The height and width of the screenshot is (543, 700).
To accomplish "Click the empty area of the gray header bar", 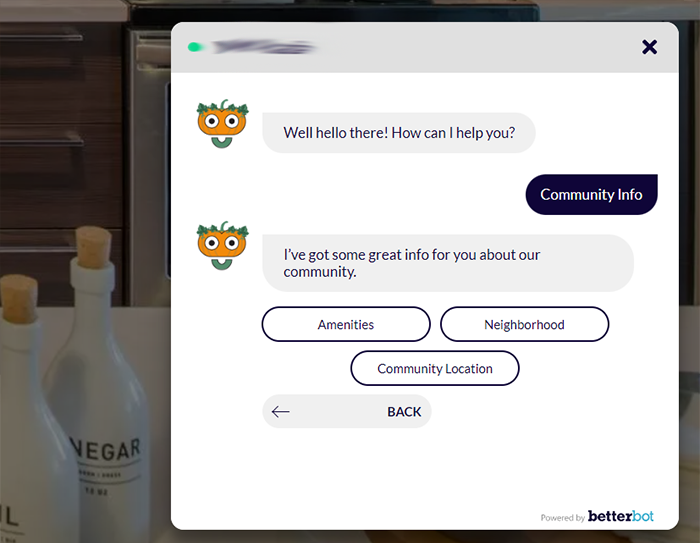I will [x=478, y=47].
